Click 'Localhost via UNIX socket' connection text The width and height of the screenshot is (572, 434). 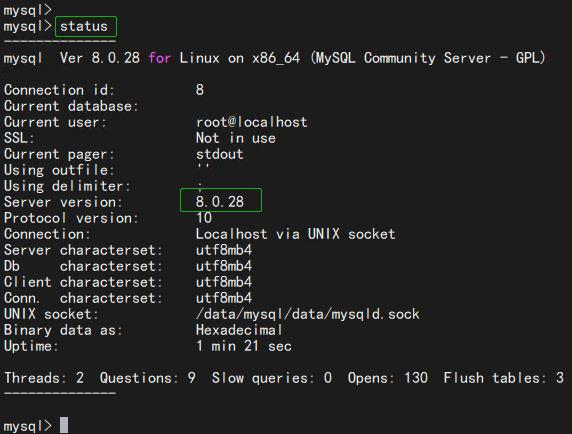click(295, 234)
